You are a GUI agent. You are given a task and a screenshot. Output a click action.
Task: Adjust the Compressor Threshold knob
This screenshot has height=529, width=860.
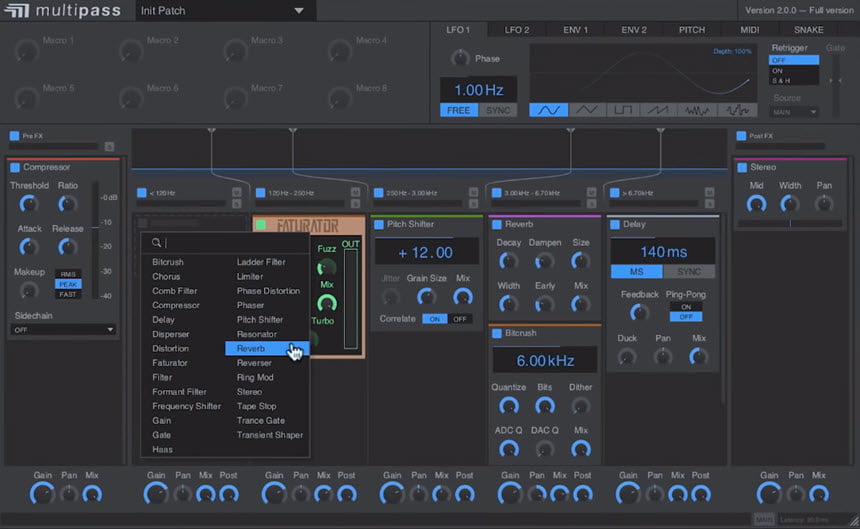[29, 204]
